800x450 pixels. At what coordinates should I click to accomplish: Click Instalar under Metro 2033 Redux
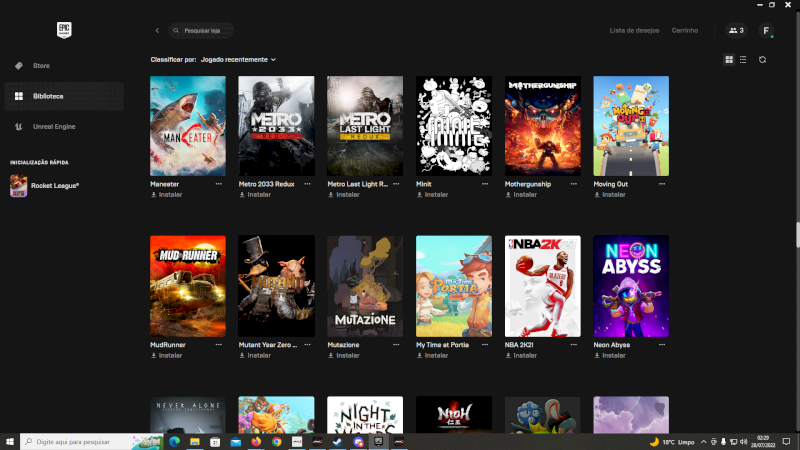258,195
